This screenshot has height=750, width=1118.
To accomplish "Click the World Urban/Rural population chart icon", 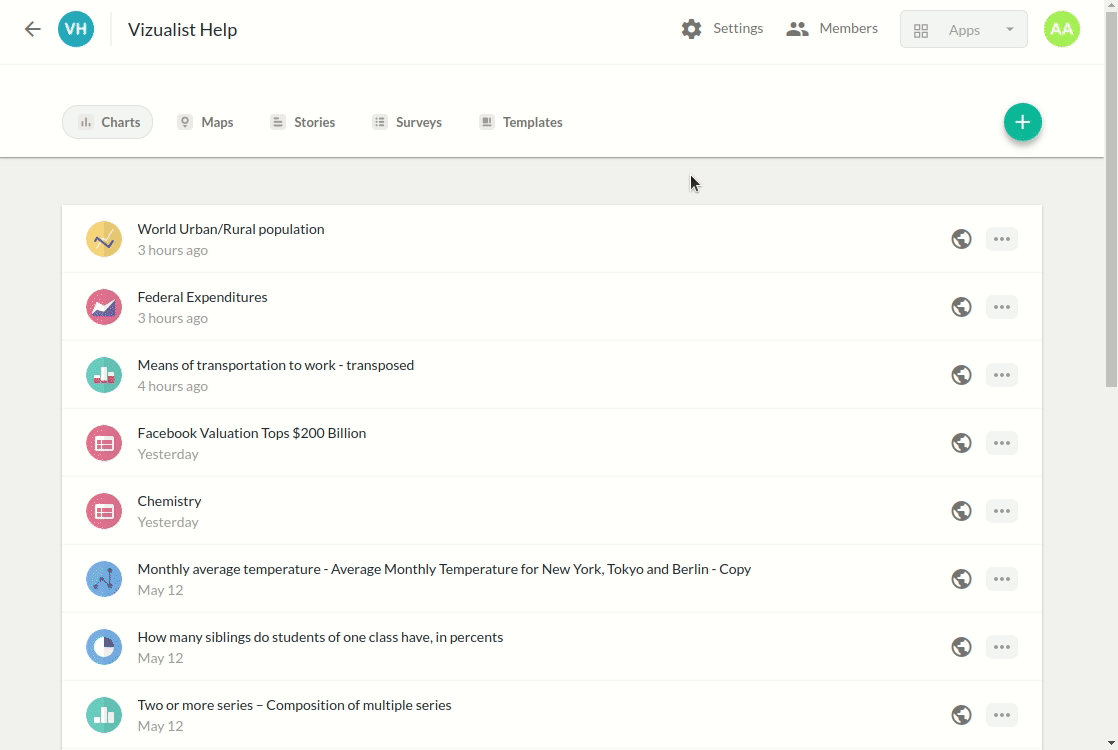I will pos(104,239).
